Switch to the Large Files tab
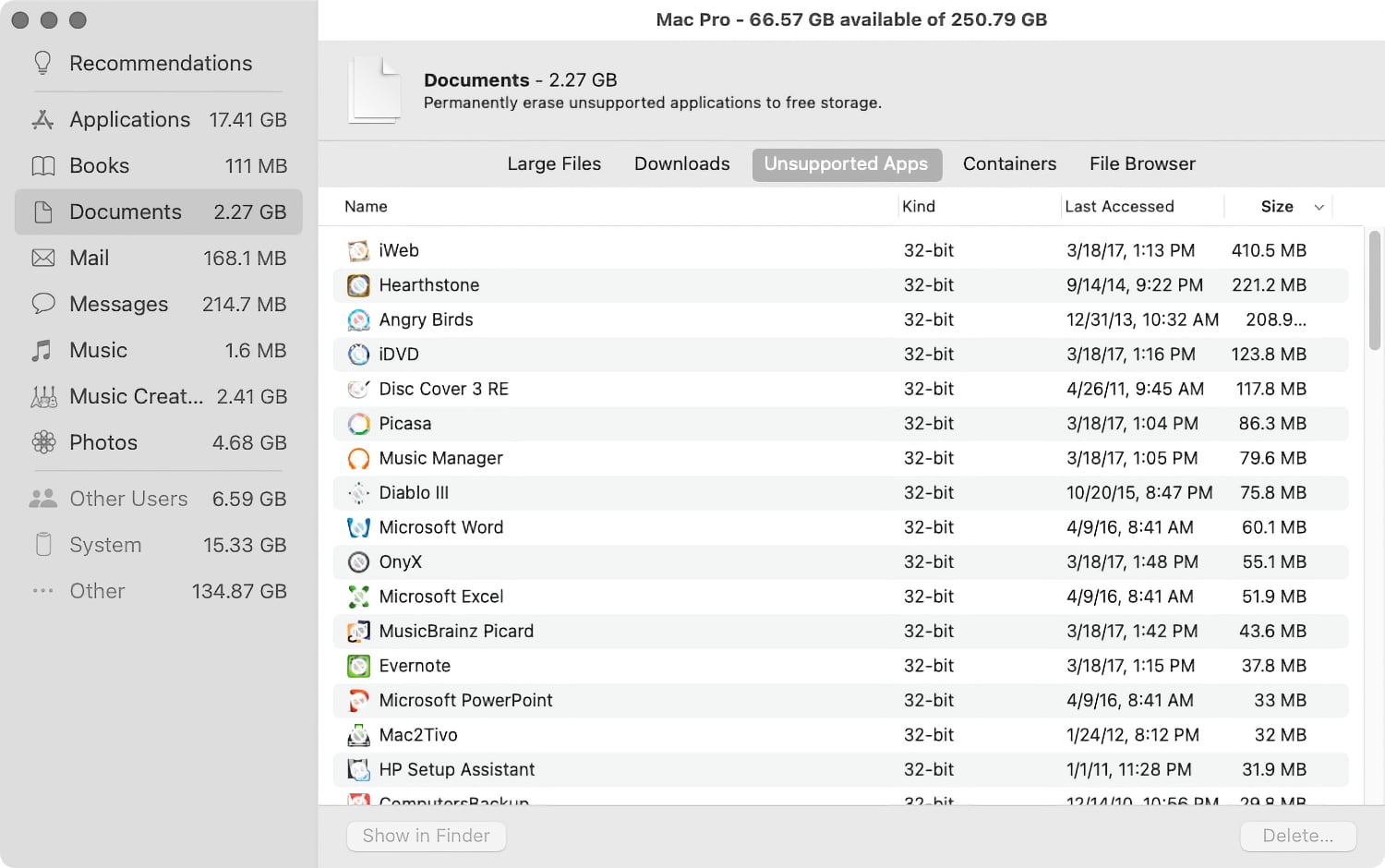Image resolution: width=1385 pixels, height=868 pixels. tap(554, 163)
